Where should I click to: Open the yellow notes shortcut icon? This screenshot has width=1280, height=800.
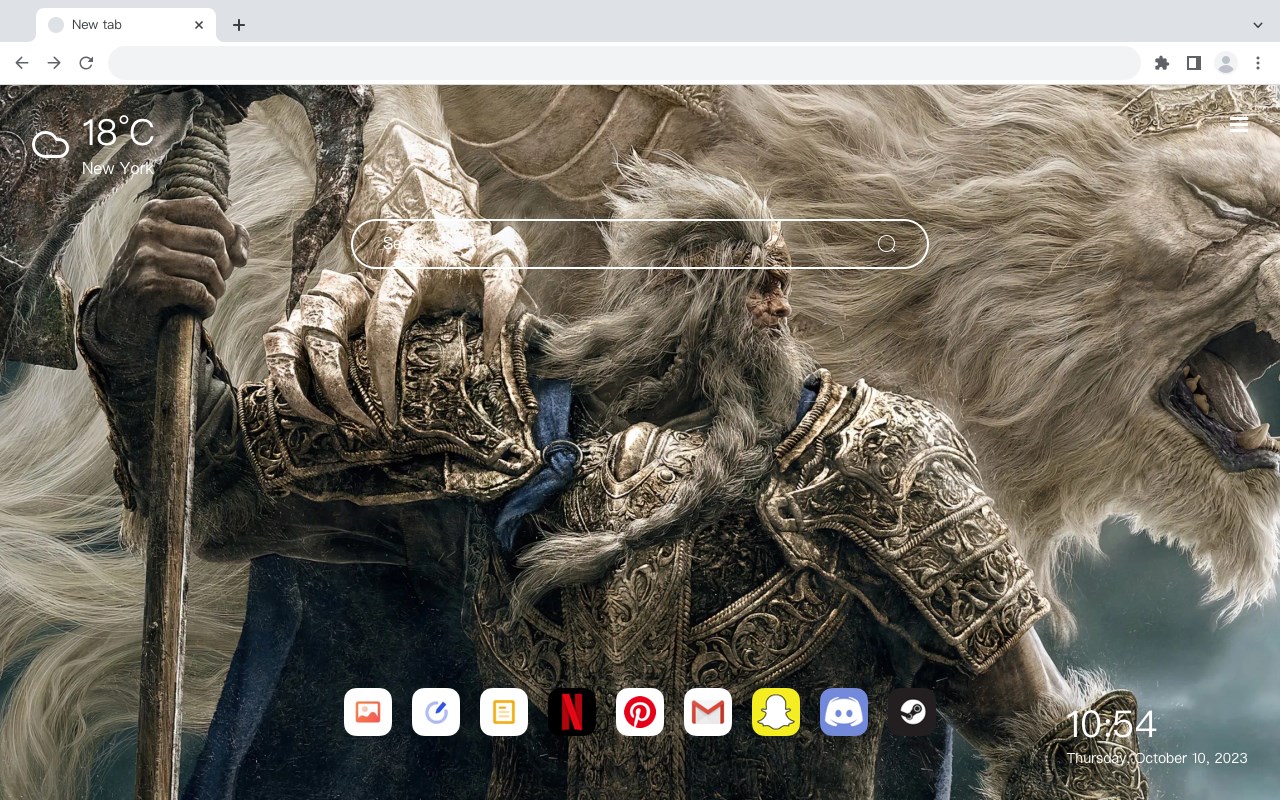(x=504, y=712)
